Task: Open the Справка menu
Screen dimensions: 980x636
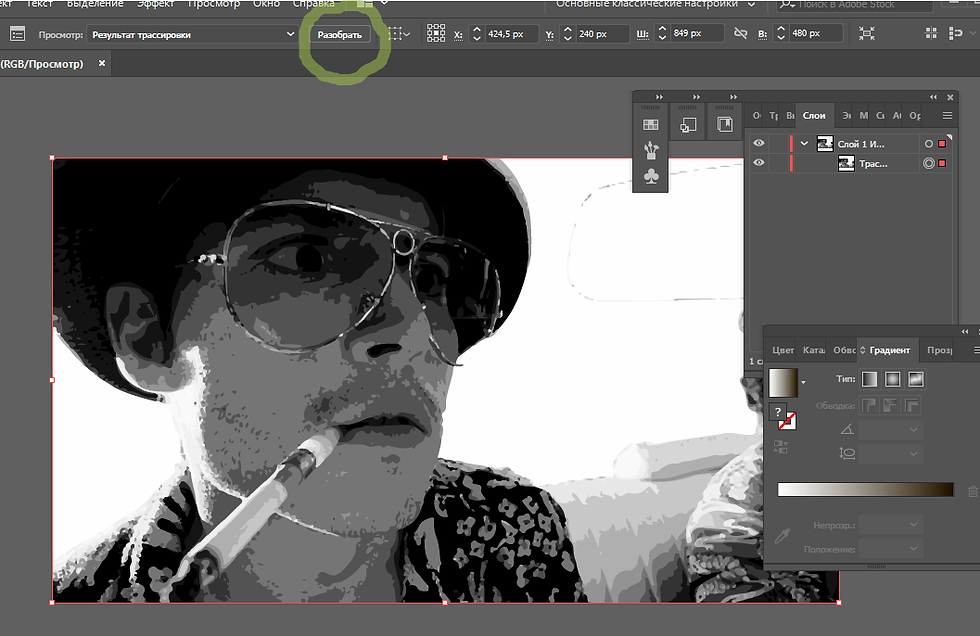Action: point(314,4)
